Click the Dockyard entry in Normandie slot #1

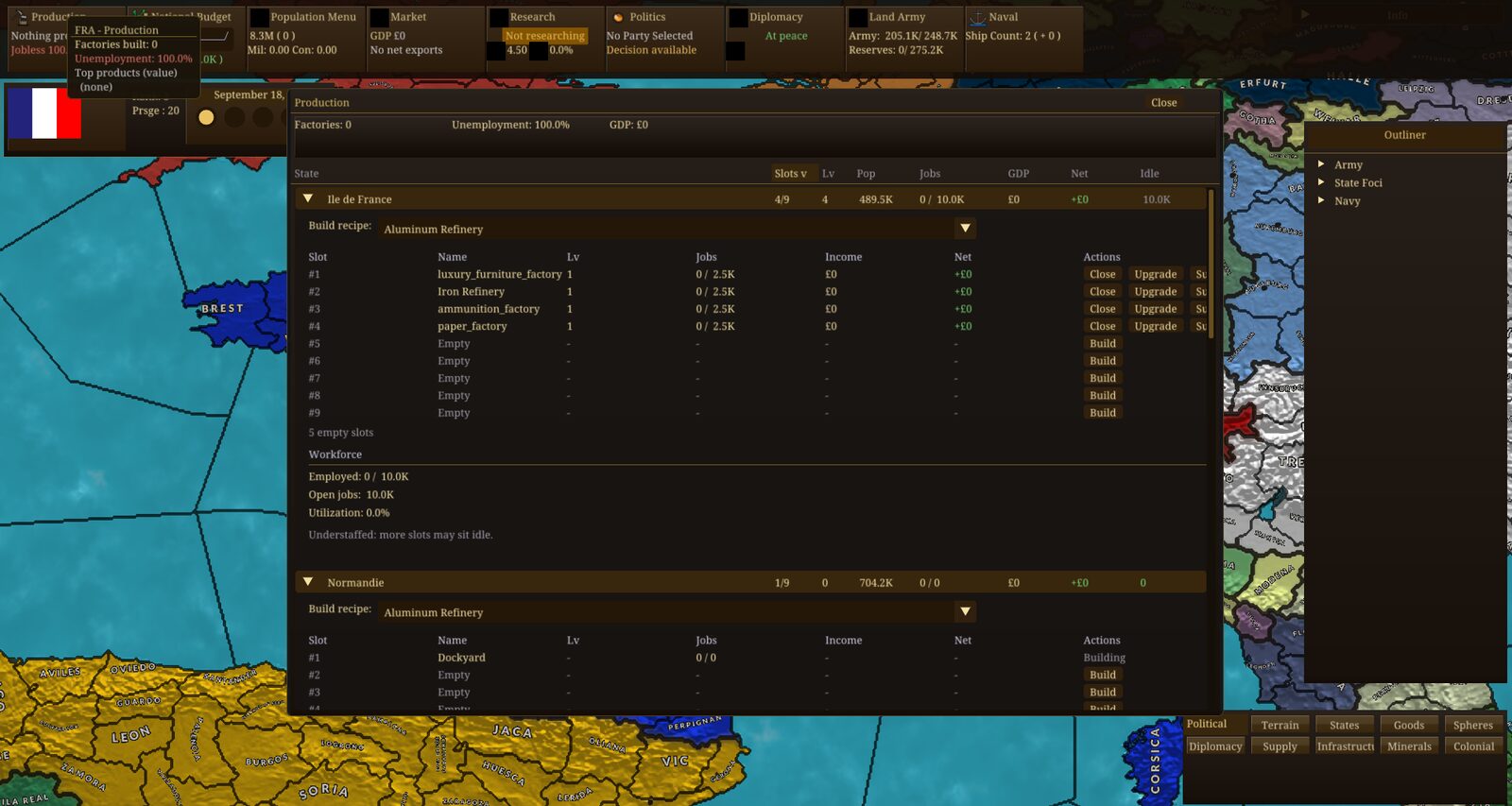pos(461,658)
